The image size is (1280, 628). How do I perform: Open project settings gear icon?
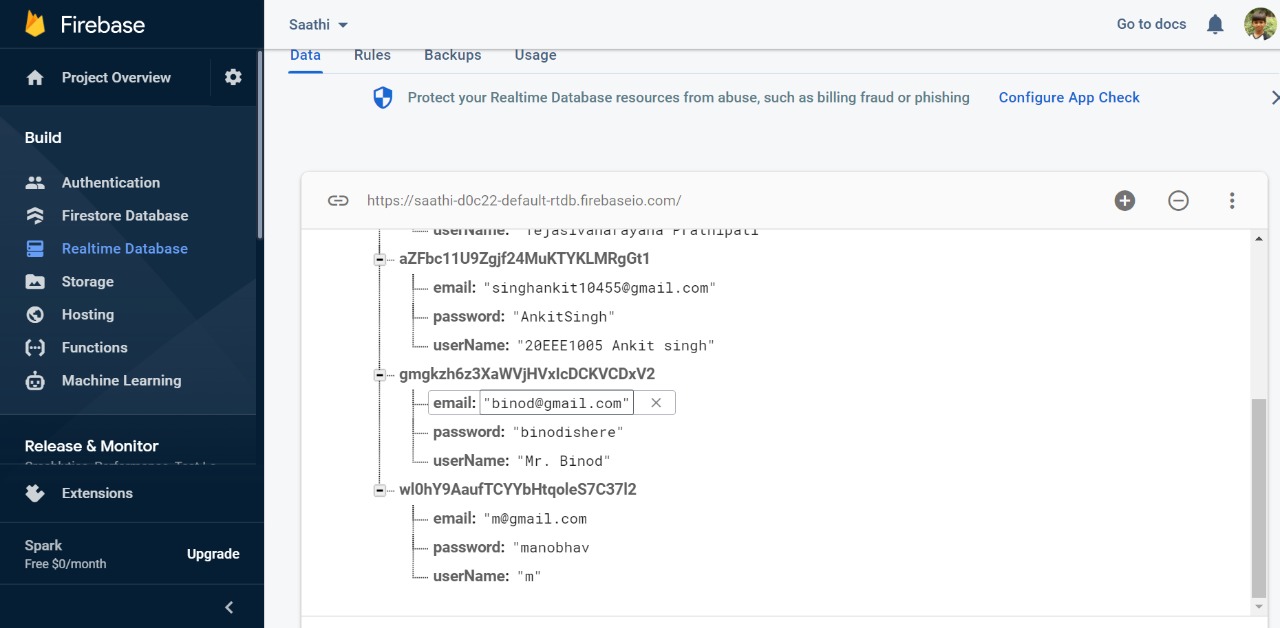pyautogui.click(x=233, y=77)
